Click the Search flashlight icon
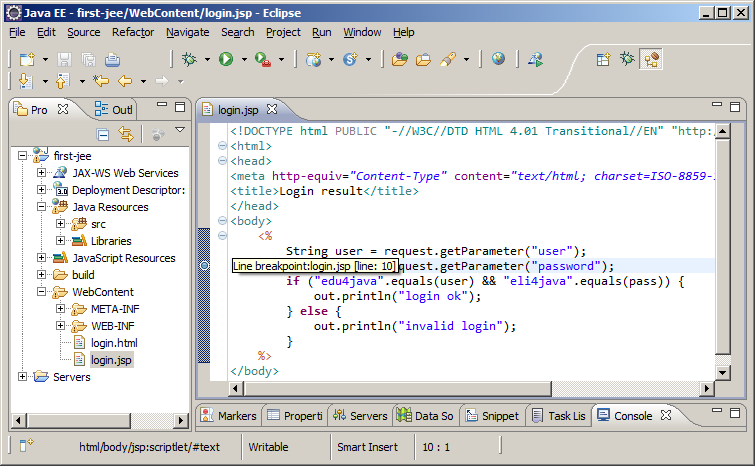The height and width of the screenshot is (466, 755). click(448, 59)
